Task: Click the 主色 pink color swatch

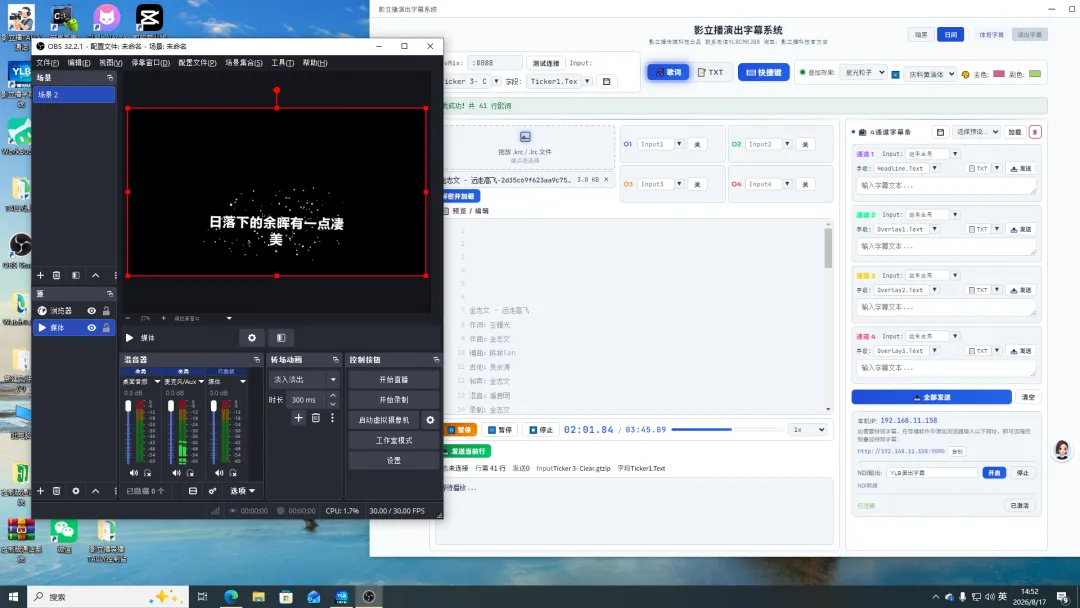Action: click(x=999, y=74)
